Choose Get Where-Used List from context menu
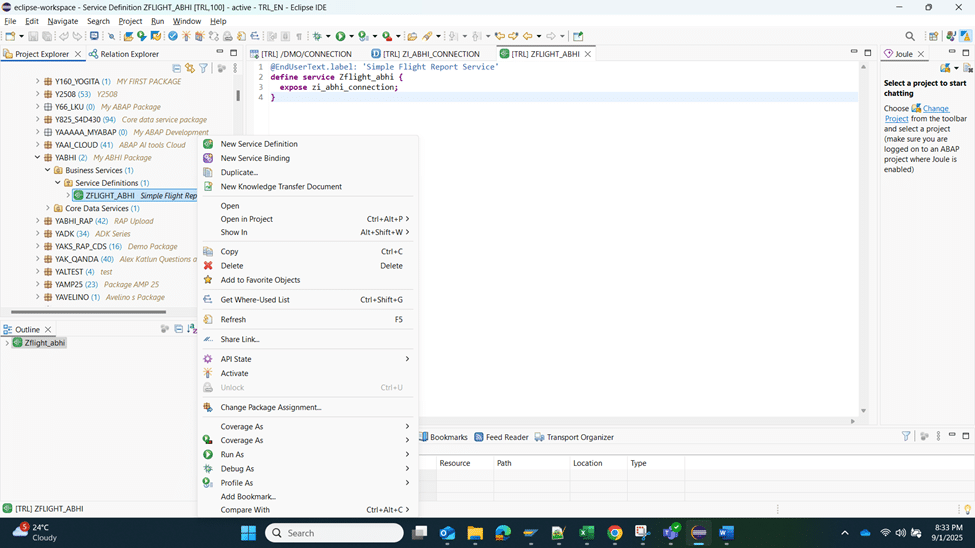Screen dimensions: 975x548 coord(255,300)
